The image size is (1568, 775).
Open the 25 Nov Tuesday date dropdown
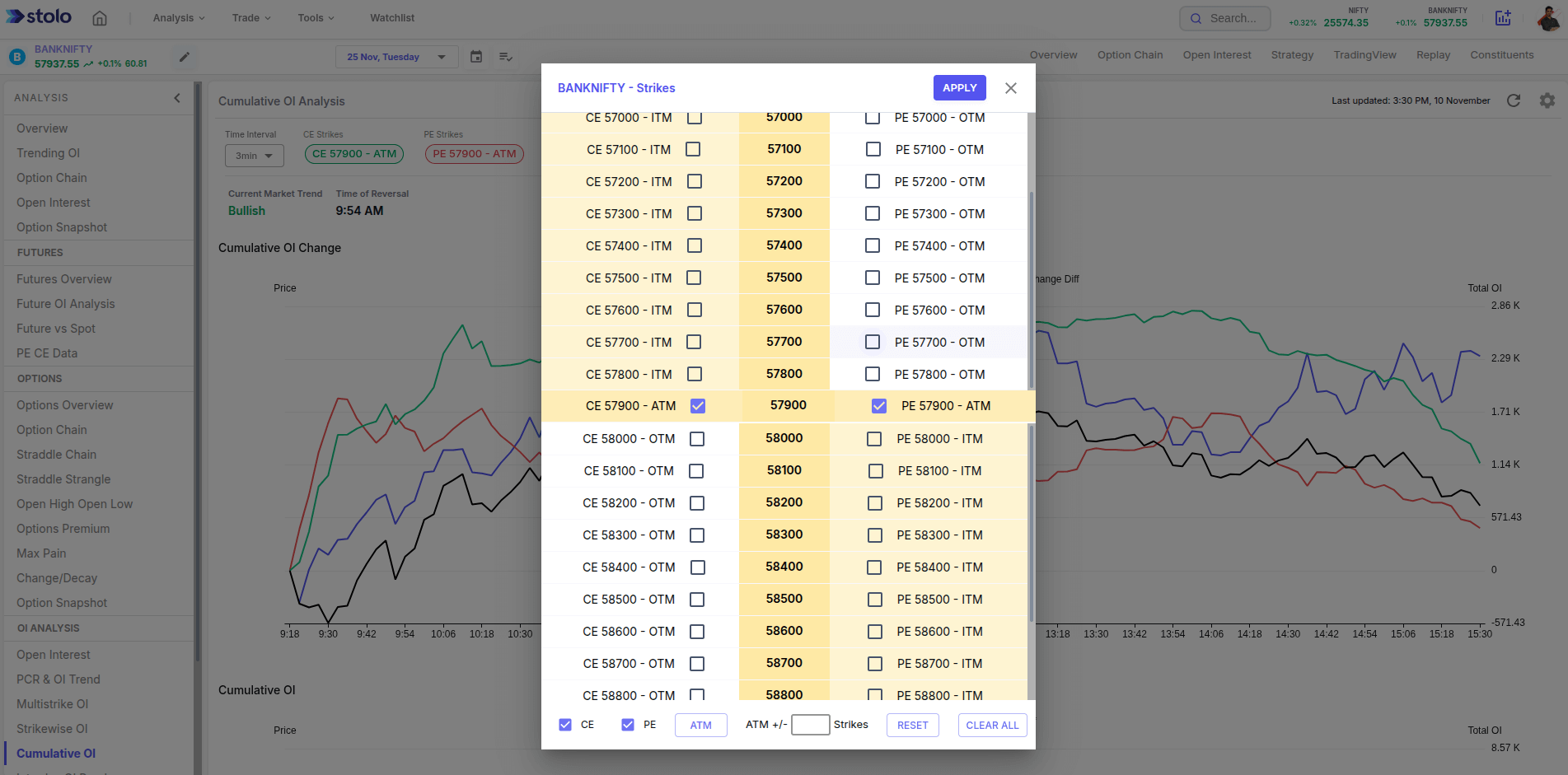[x=396, y=56]
